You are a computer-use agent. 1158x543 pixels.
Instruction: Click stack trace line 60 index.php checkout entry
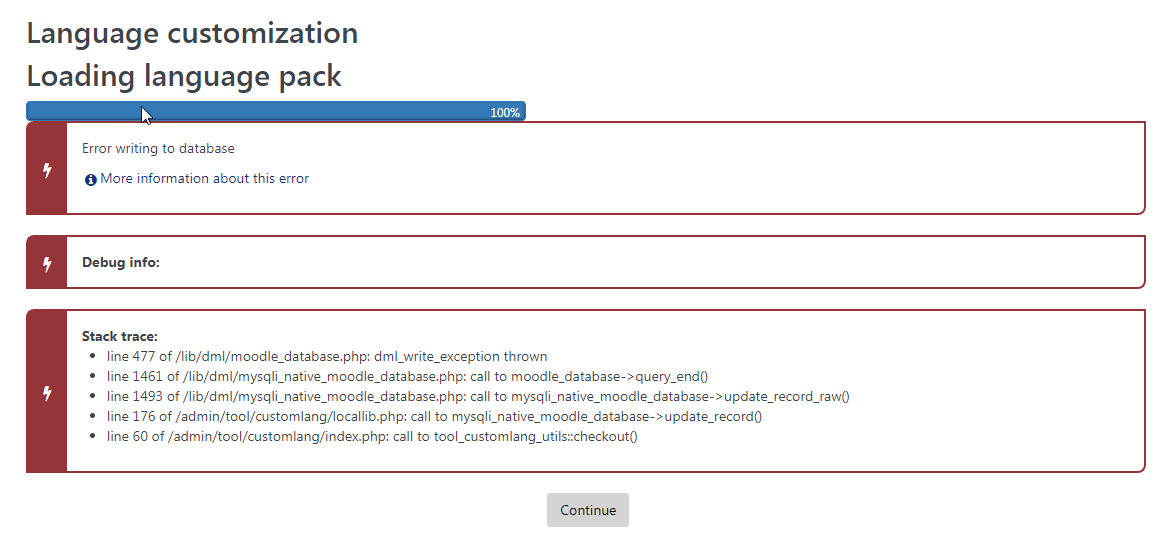tap(372, 436)
